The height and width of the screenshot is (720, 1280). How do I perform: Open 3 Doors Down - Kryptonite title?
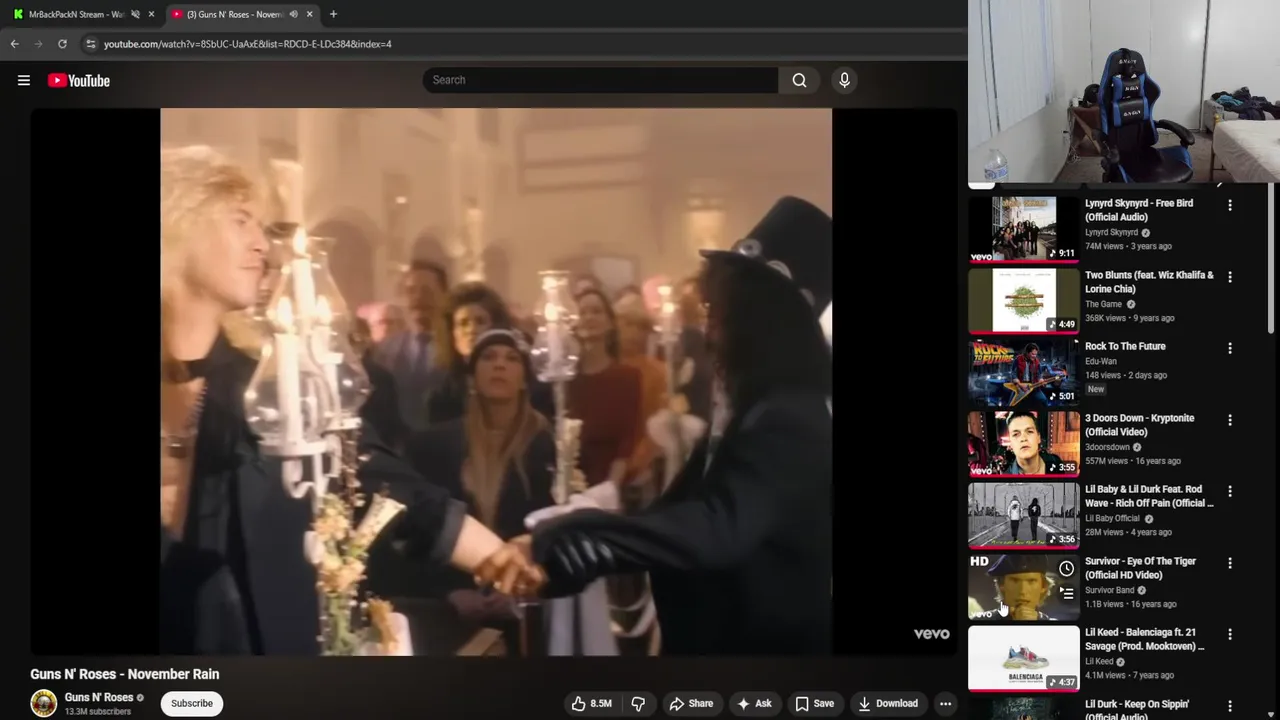[1139, 425]
